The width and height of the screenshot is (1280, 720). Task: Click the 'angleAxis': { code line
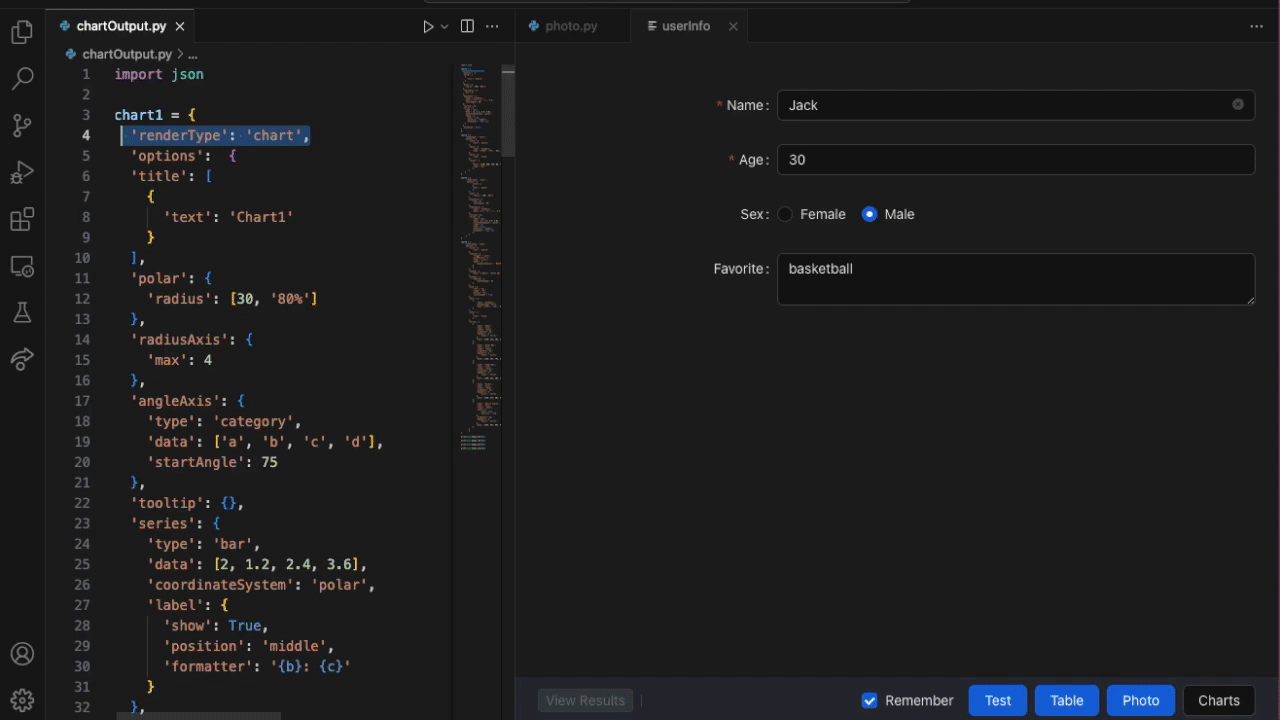coord(187,401)
